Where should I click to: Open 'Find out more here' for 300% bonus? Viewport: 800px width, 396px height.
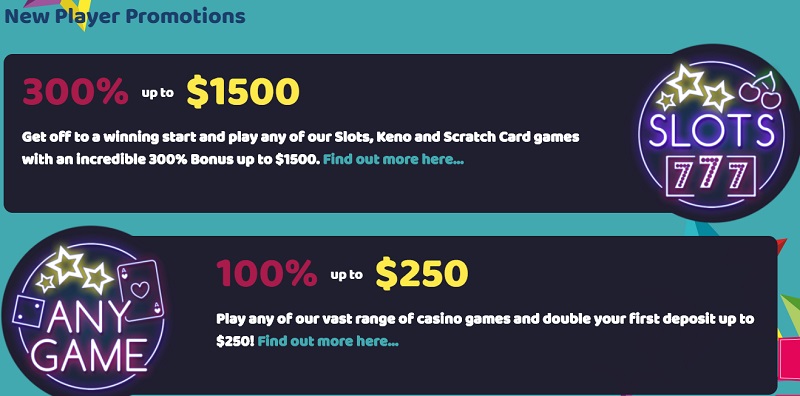393,159
